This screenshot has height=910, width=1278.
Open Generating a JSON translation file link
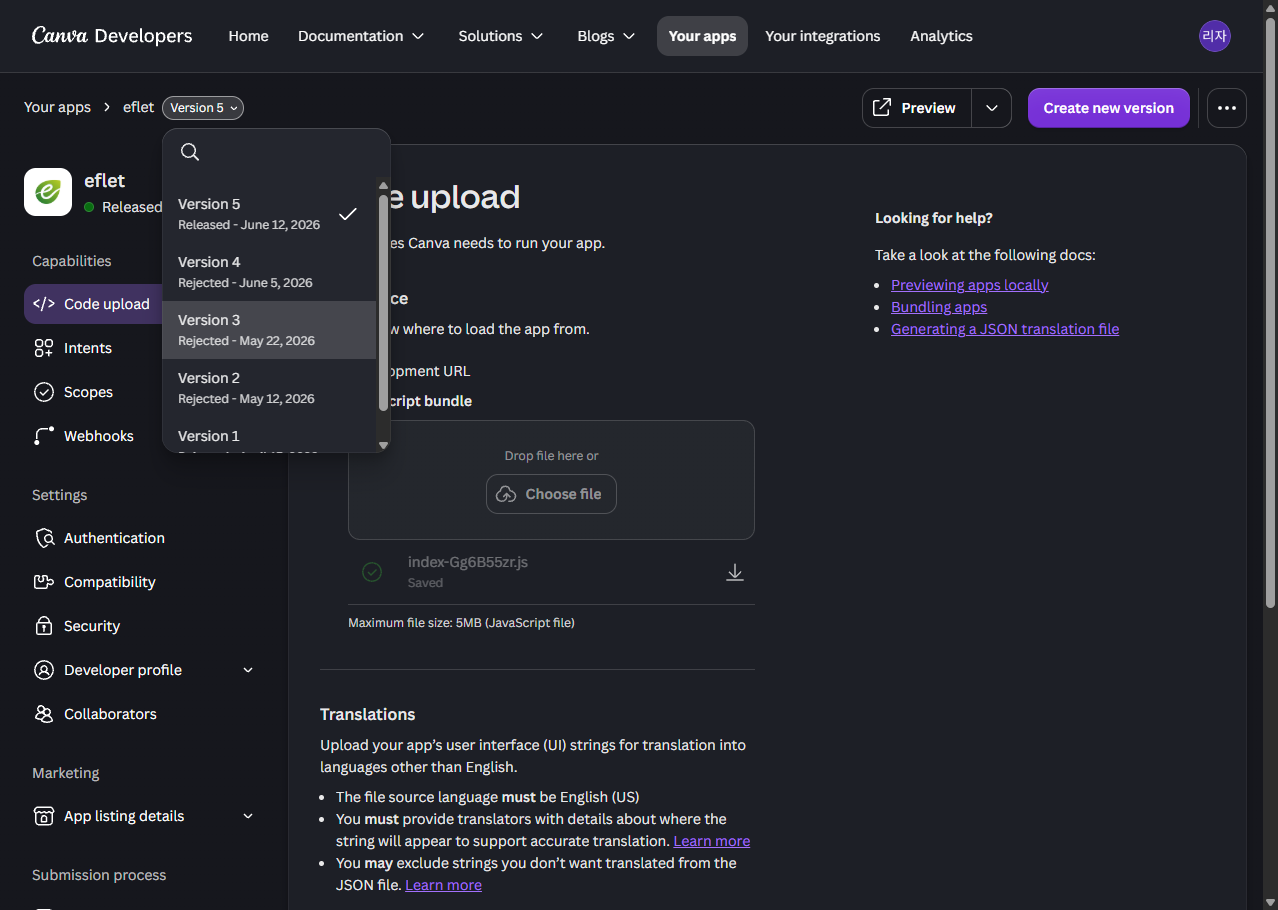click(1005, 329)
